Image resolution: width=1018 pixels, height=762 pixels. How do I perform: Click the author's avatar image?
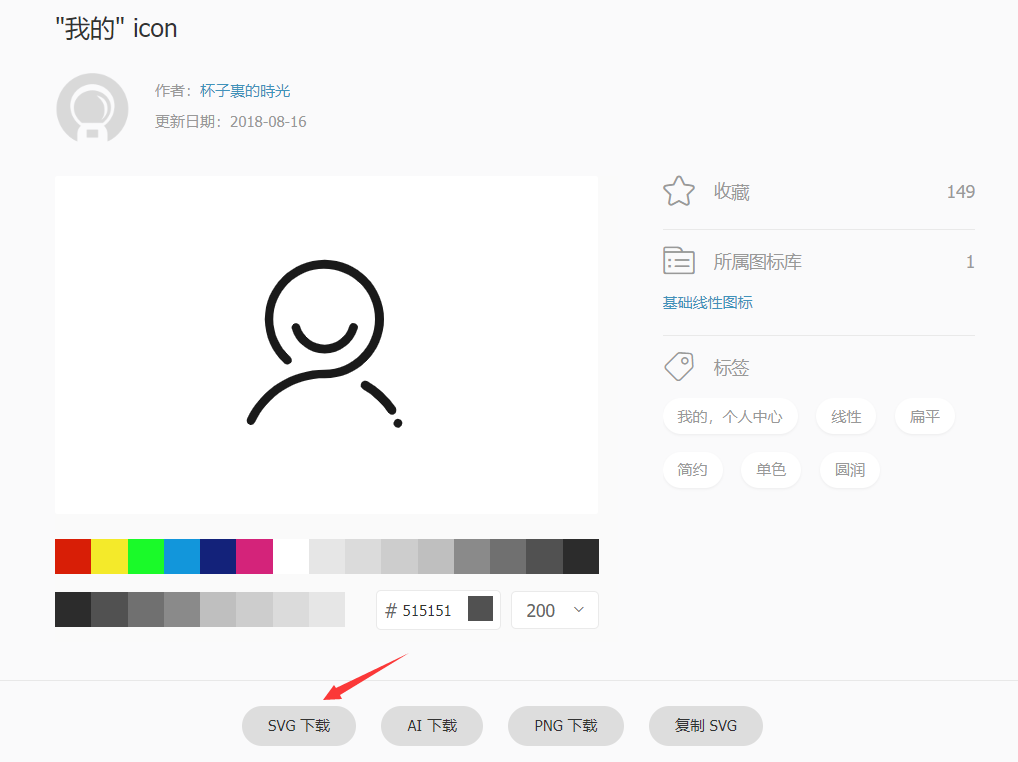click(x=91, y=107)
